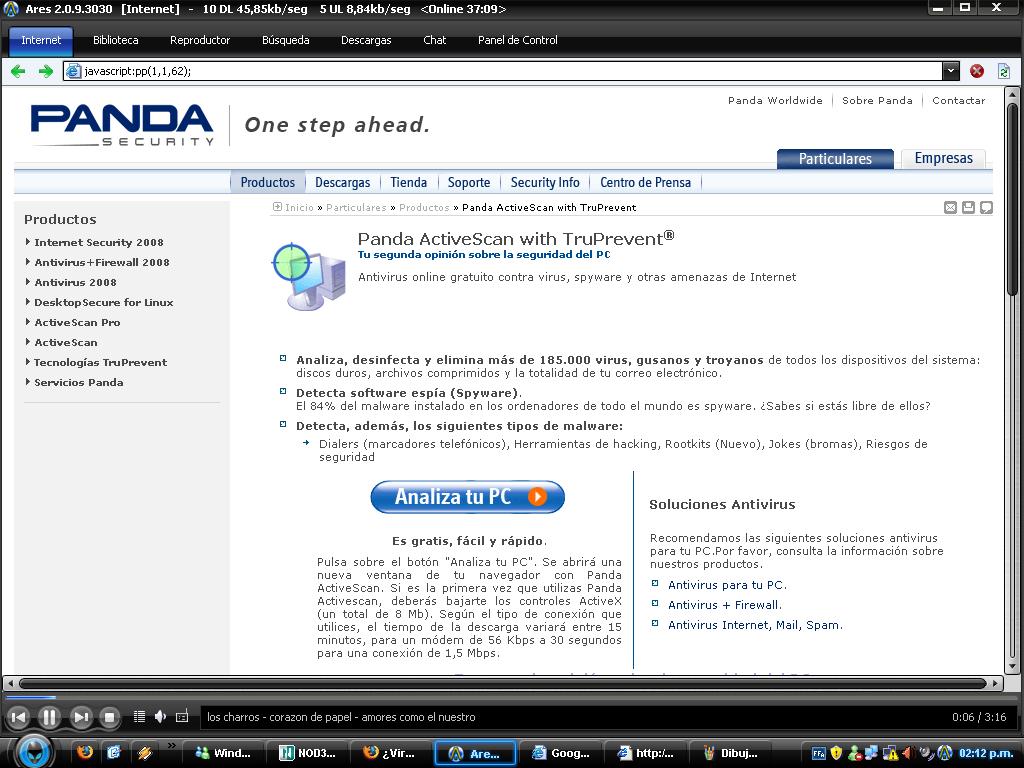The width and height of the screenshot is (1024, 768).
Task: Click the ActiveScan computer target image
Action: pyautogui.click(x=308, y=276)
